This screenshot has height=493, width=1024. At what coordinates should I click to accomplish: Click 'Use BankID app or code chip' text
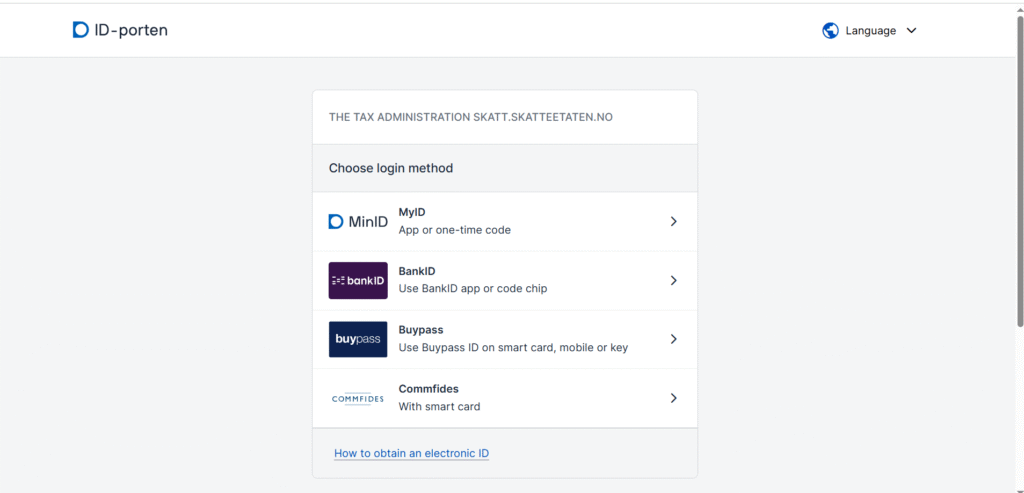point(473,289)
